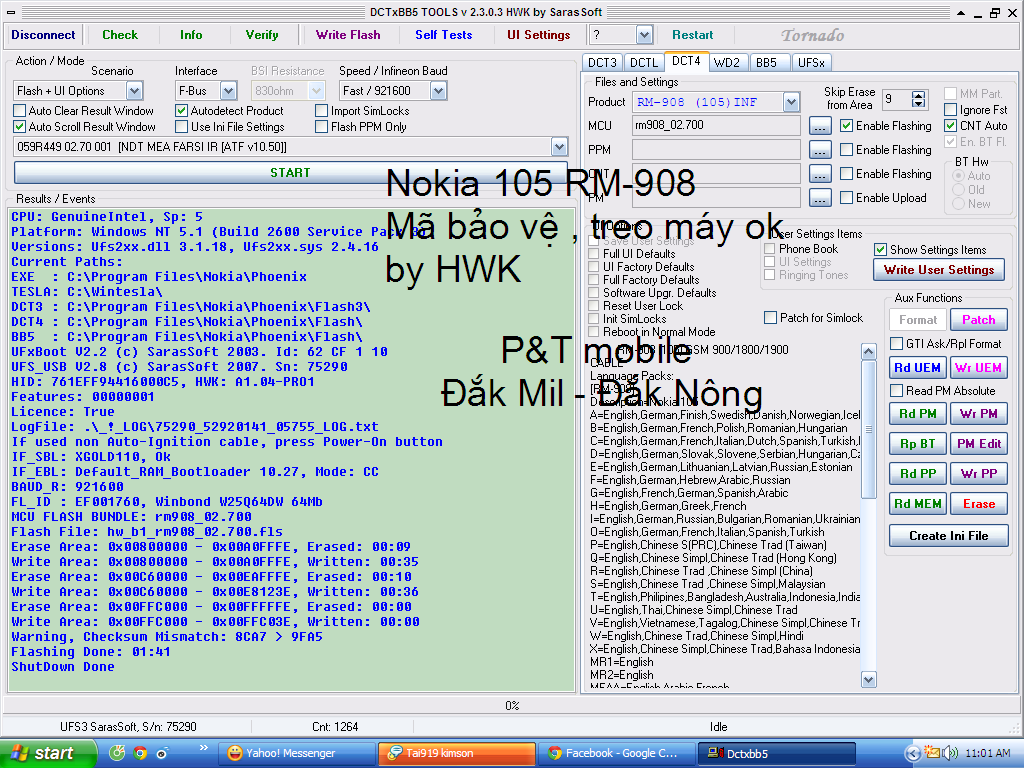The image size is (1024, 768).
Task: Switch to WD2 tab
Action: pyautogui.click(x=726, y=63)
